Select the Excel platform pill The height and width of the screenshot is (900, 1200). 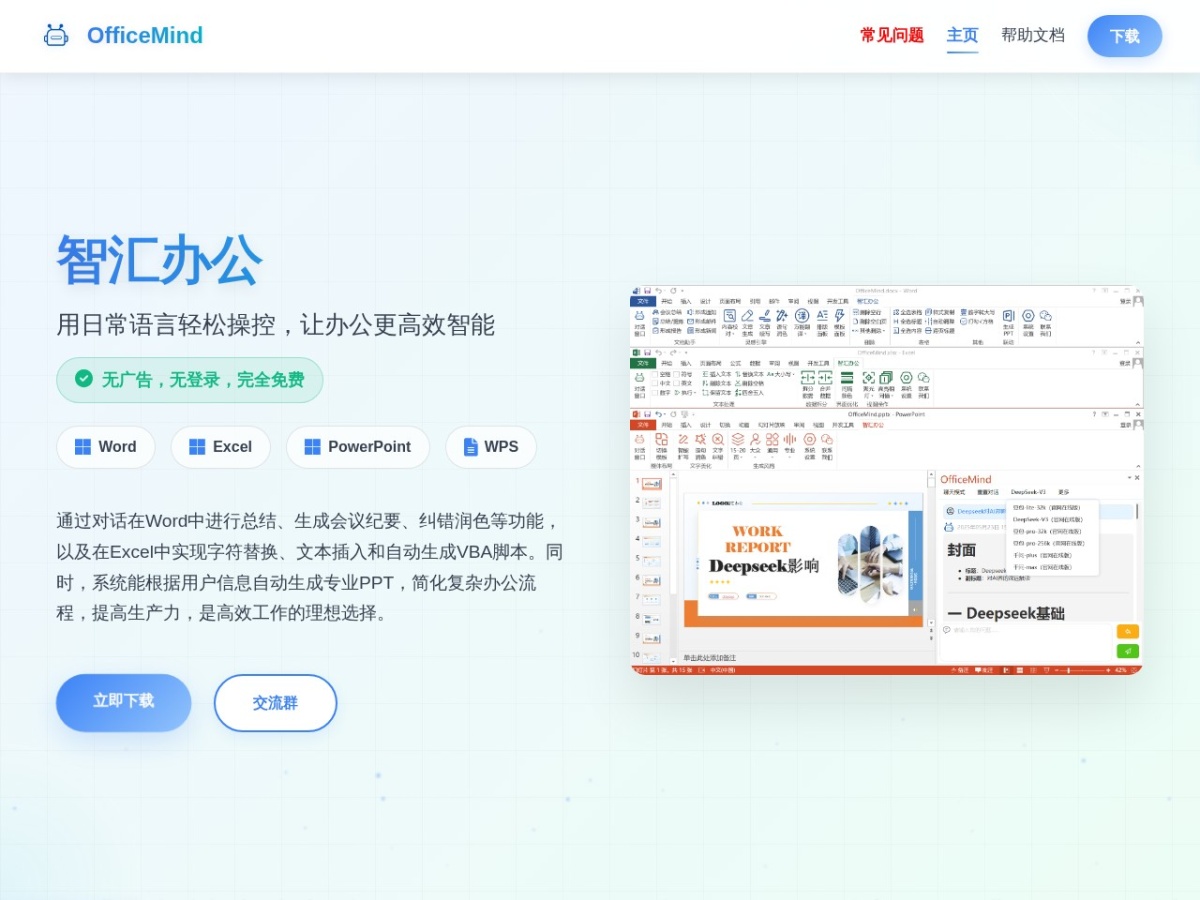click(x=221, y=447)
